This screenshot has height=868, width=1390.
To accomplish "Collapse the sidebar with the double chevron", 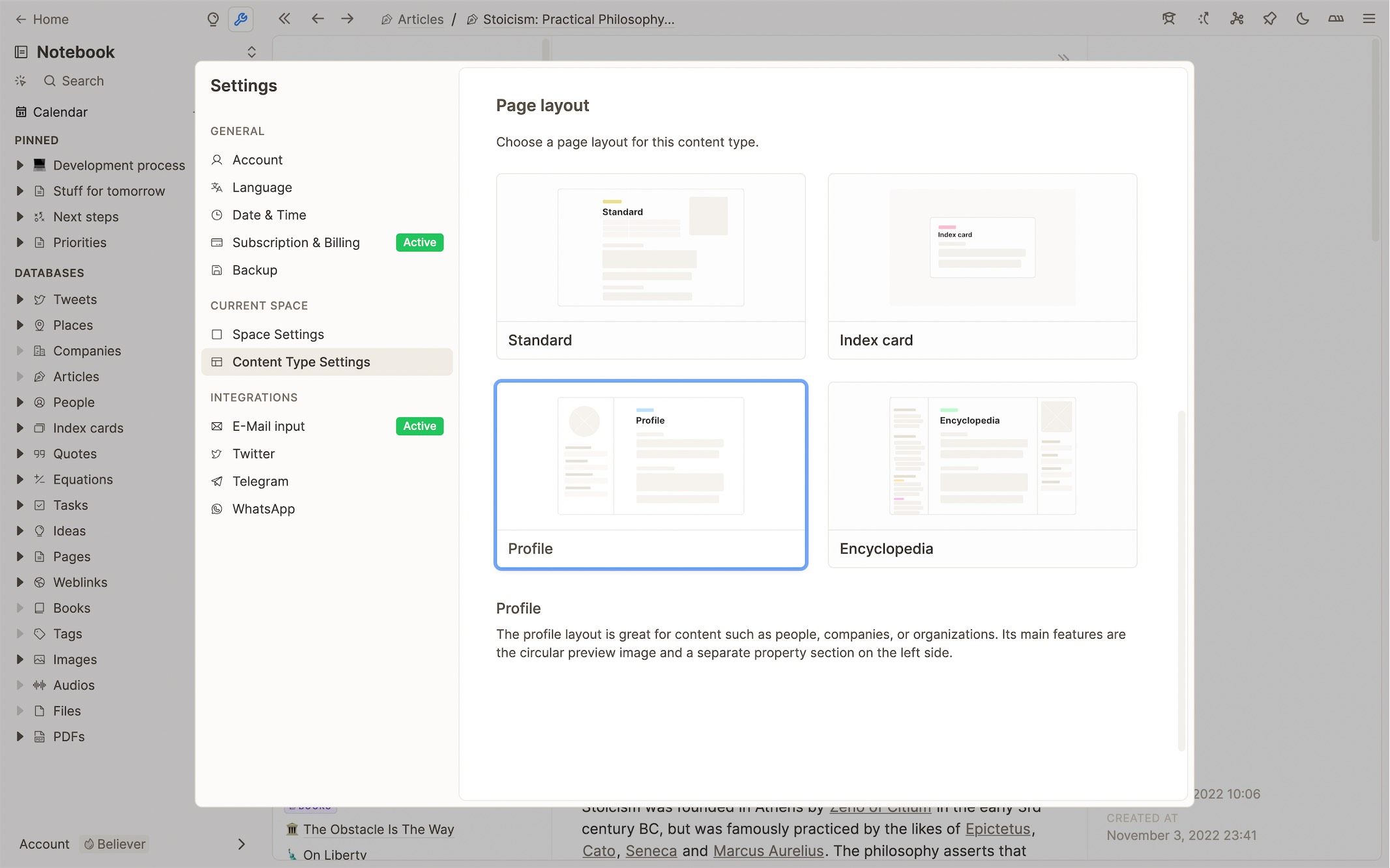I will click(x=284, y=19).
